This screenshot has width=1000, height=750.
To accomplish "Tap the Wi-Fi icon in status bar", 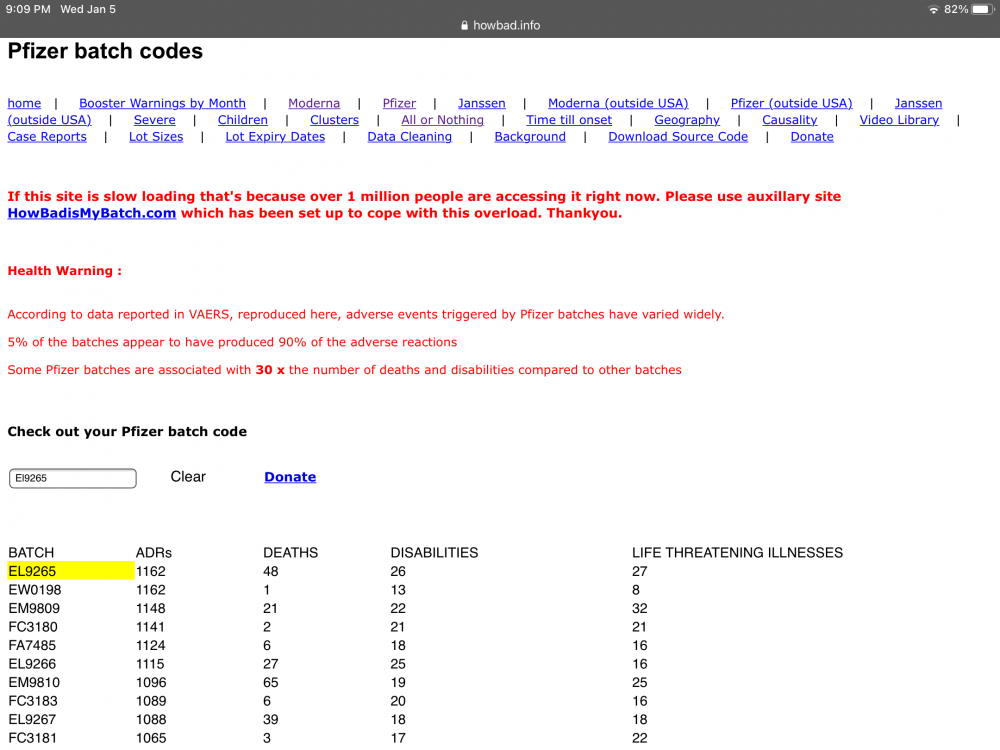I will point(933,9).
